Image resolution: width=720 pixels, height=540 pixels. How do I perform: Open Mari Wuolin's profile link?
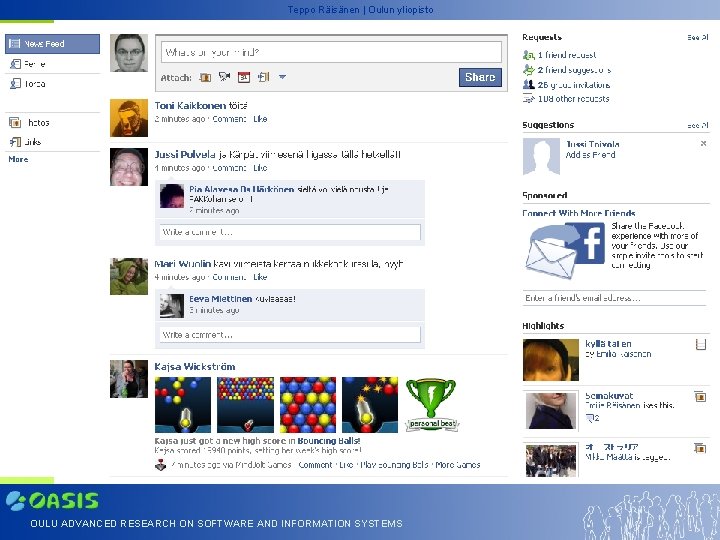tap(183, 264)
